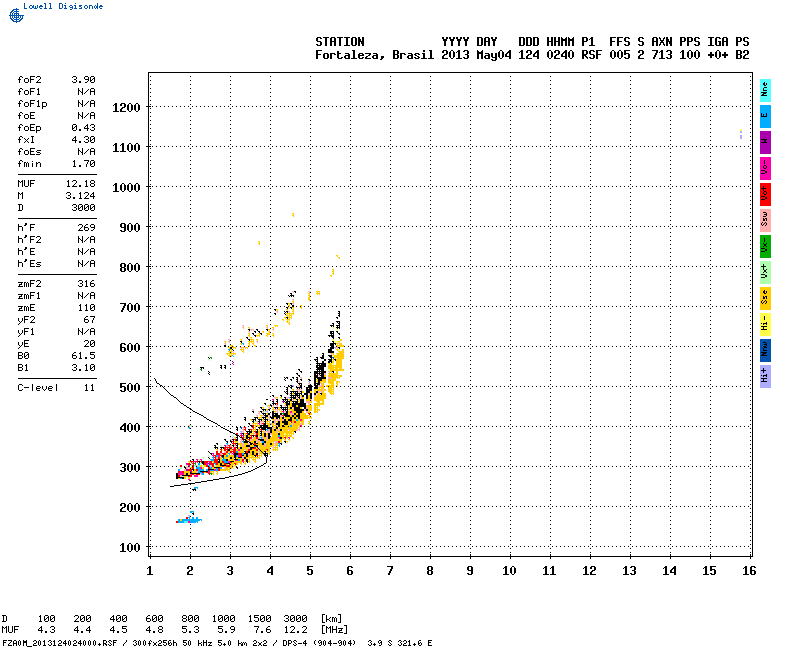800x650 pixels.
Task: Choose the dark green Vx- legend swatch
Action: coord(765,246)
